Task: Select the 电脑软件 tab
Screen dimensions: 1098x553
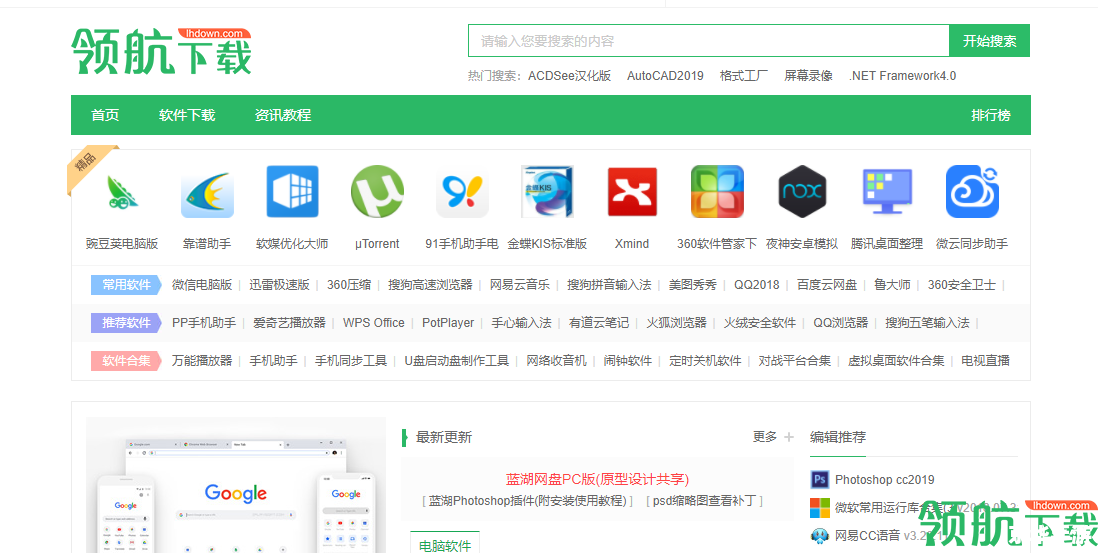Action: coord(445,545)
